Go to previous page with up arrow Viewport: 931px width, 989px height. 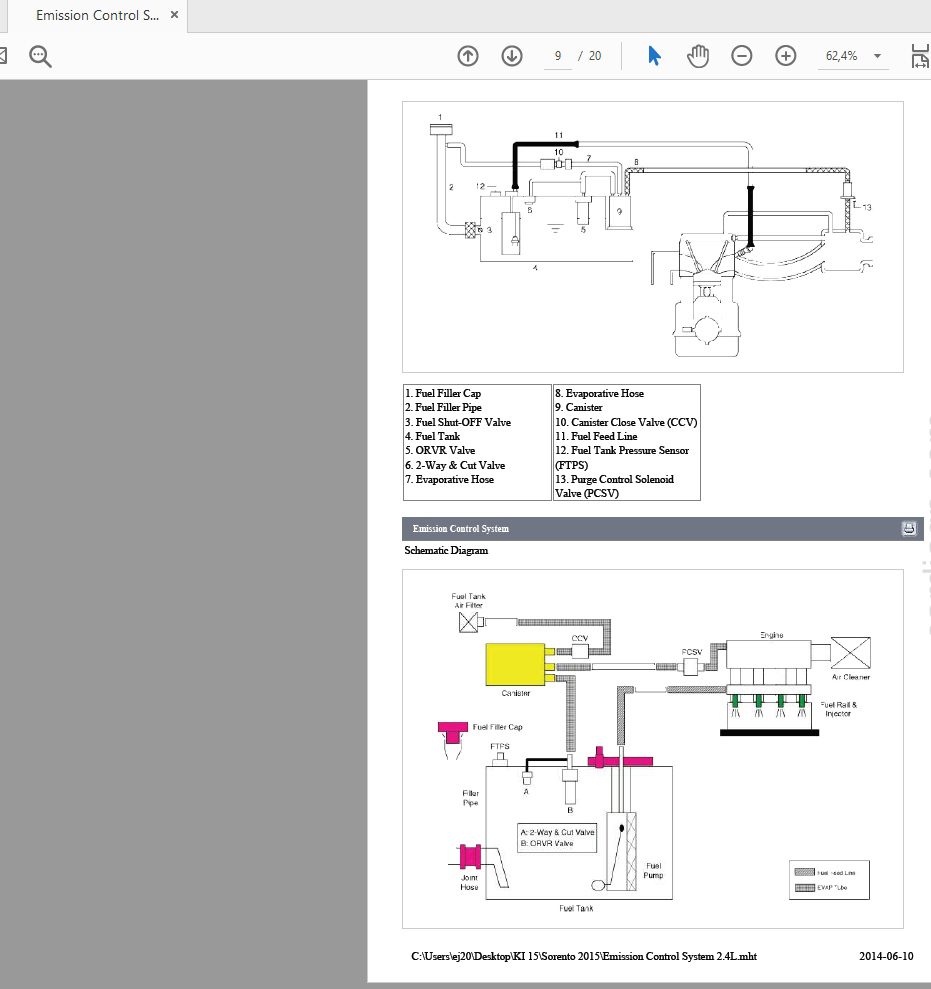coord(468,56)
